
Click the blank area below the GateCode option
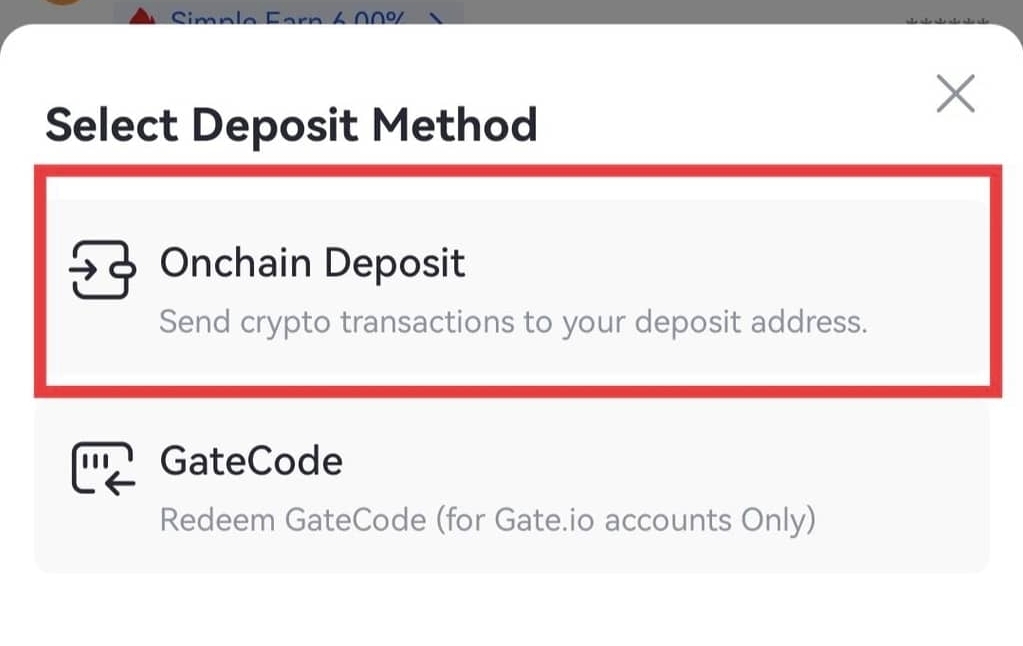[x=512, y=610]
